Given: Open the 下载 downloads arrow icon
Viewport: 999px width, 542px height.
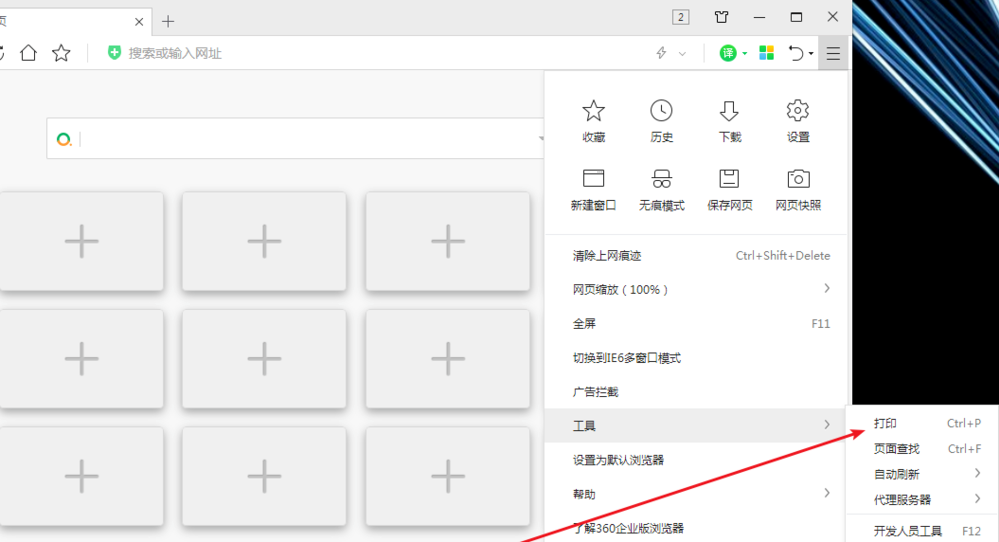Looking at the screenshot, I should [x=729, y=111].
